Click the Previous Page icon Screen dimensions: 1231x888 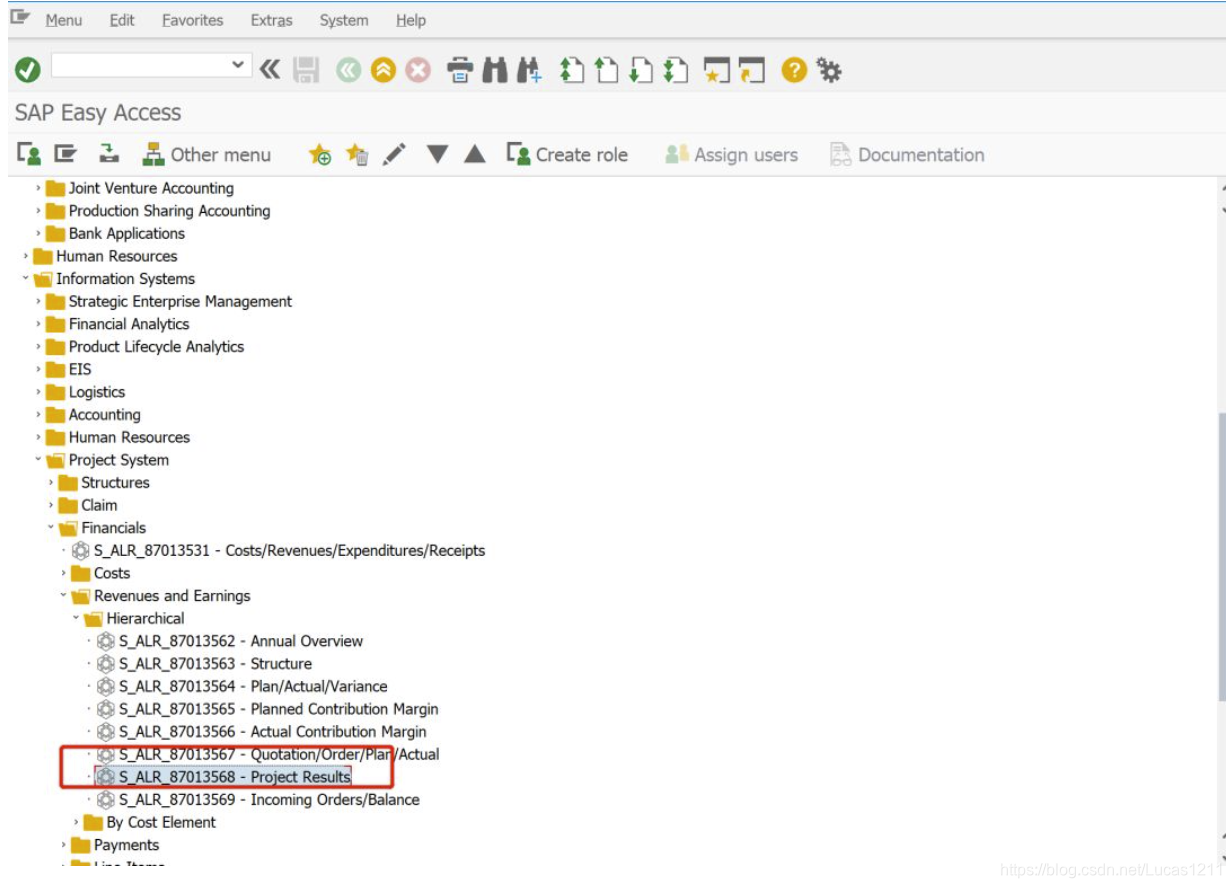606,70
